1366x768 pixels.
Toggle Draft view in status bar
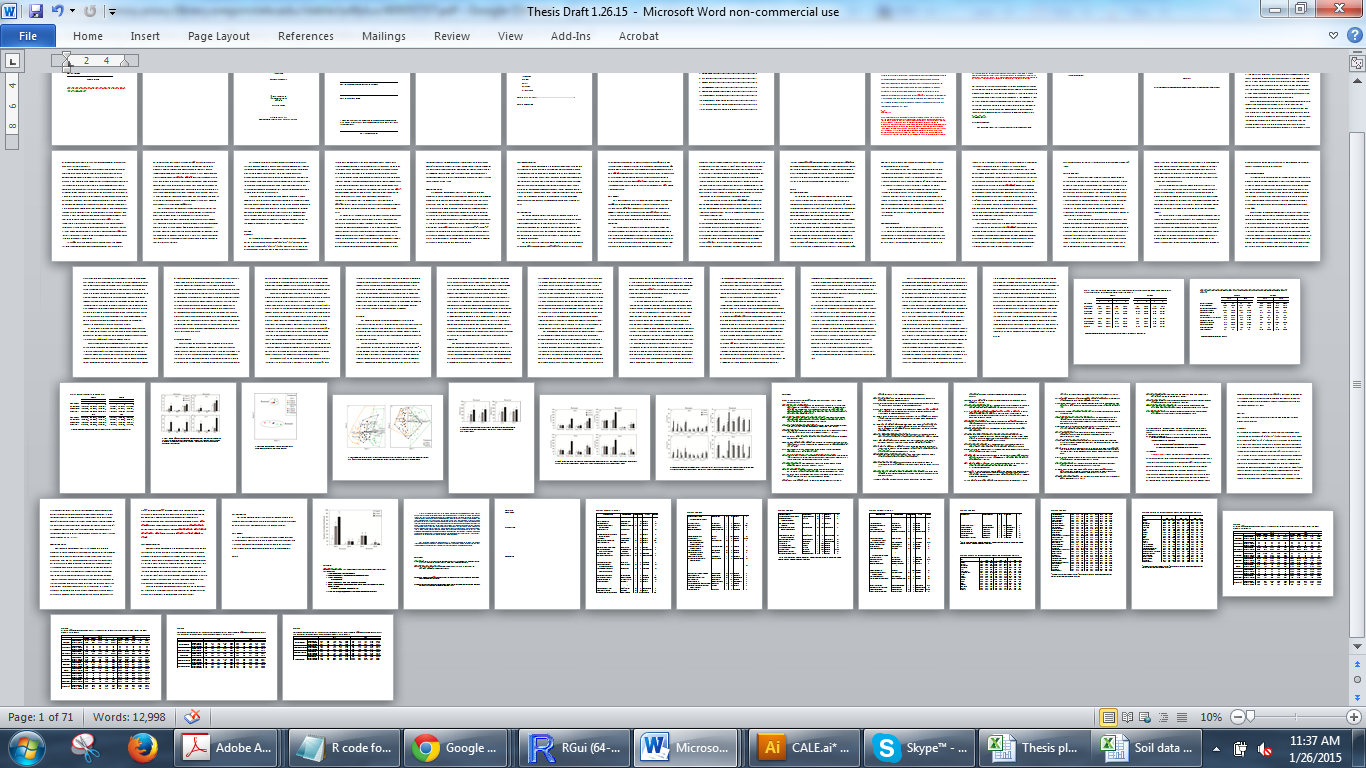[1181, 717]
